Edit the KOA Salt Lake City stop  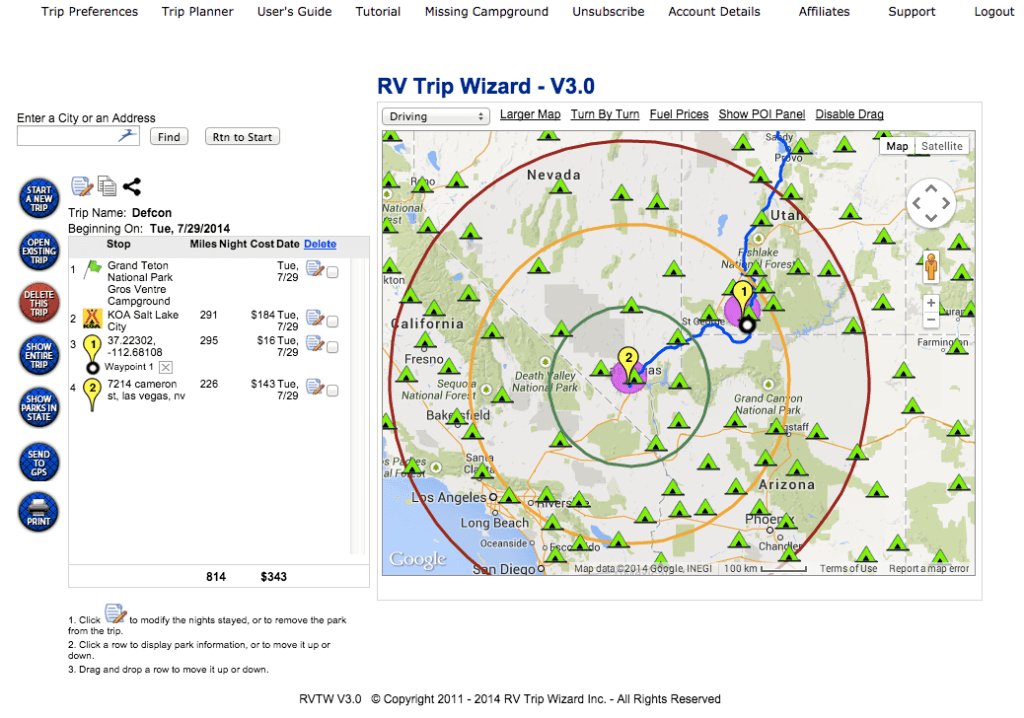[315, 318]
